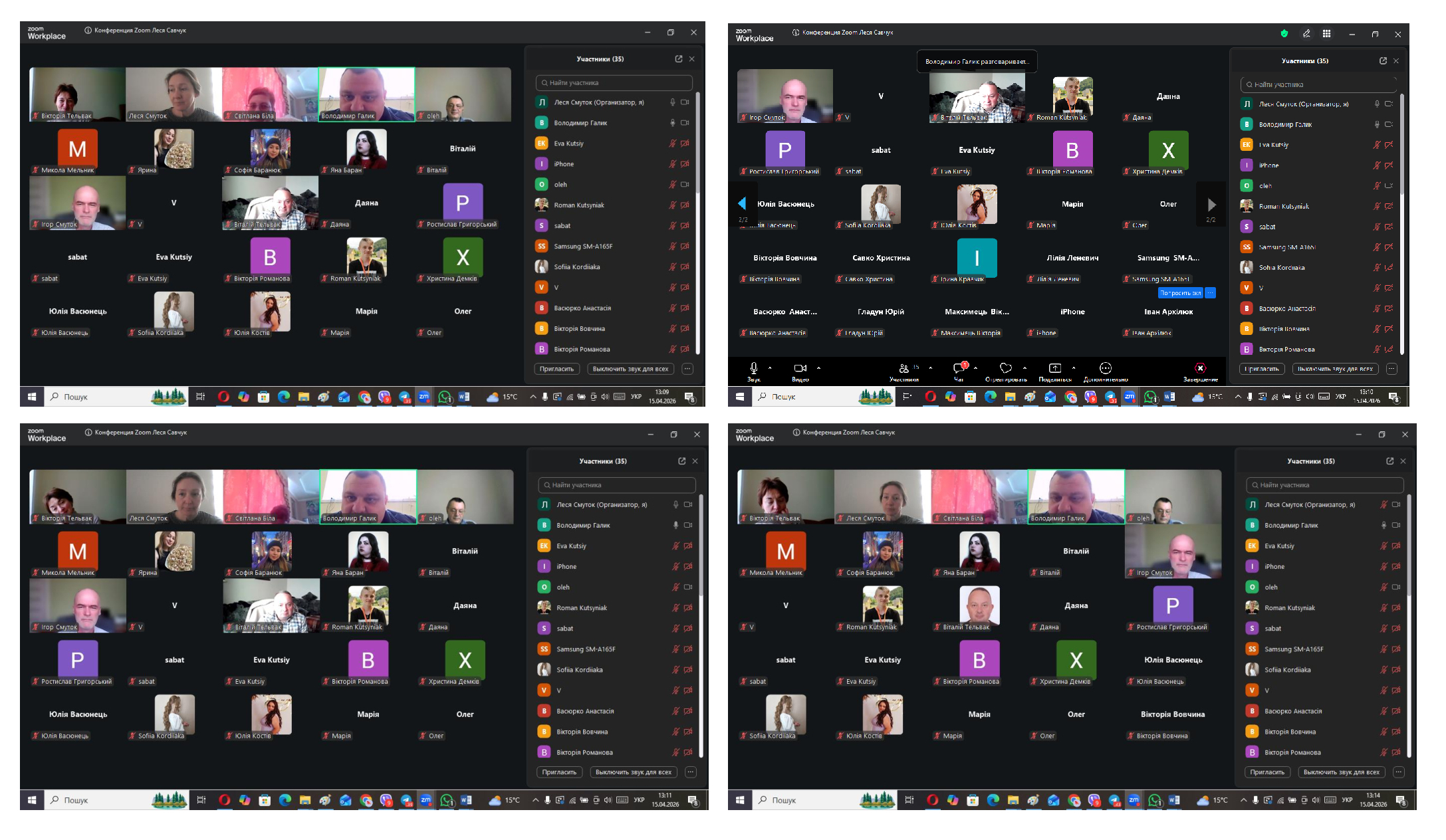Toggle the Звук microphone in meeting toolbar
Image resolution: width=1446 pixels, height=840 pixels.
[753, 368]
